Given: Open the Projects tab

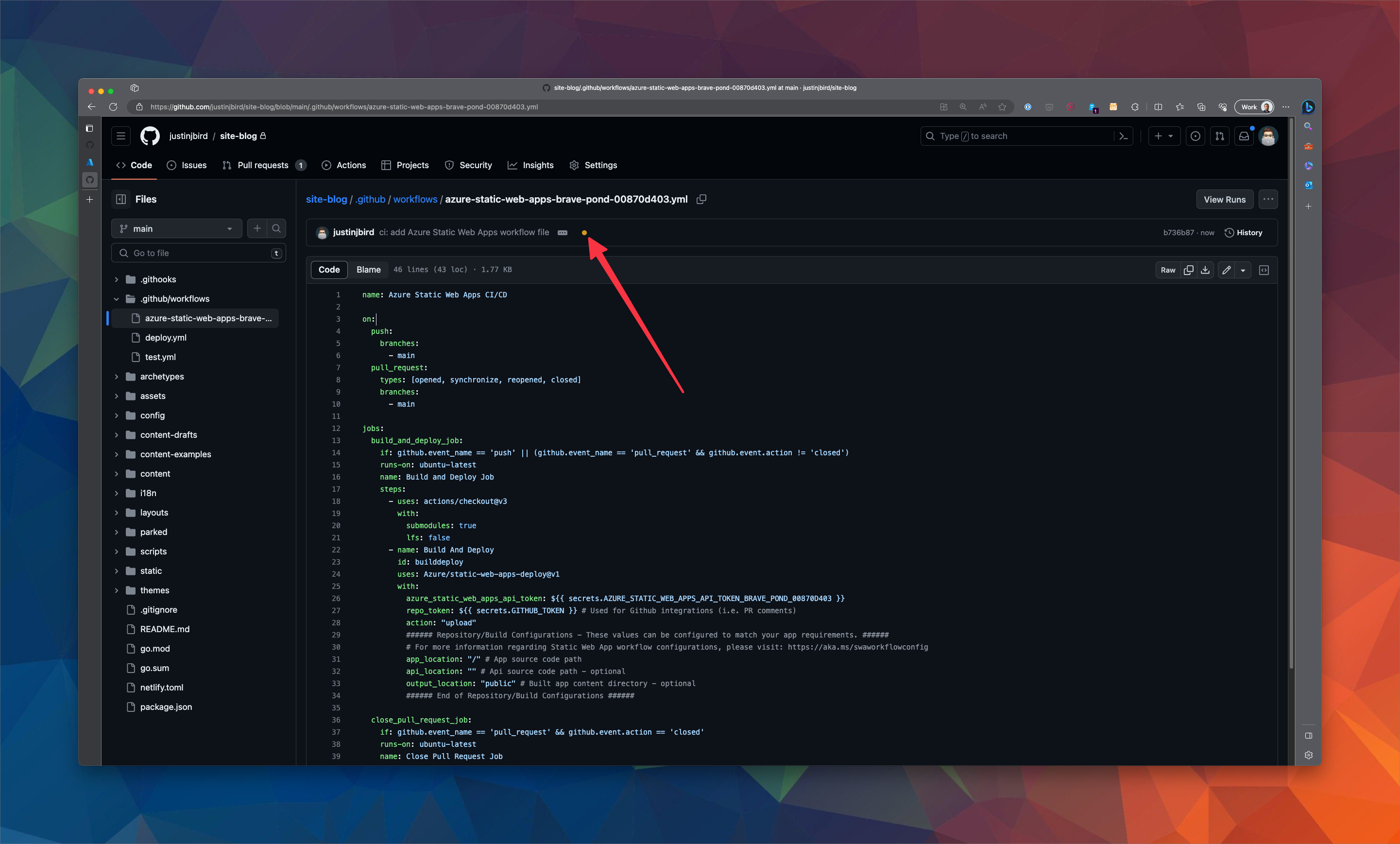Looking at the screenshot, I should tap(405, 165).
